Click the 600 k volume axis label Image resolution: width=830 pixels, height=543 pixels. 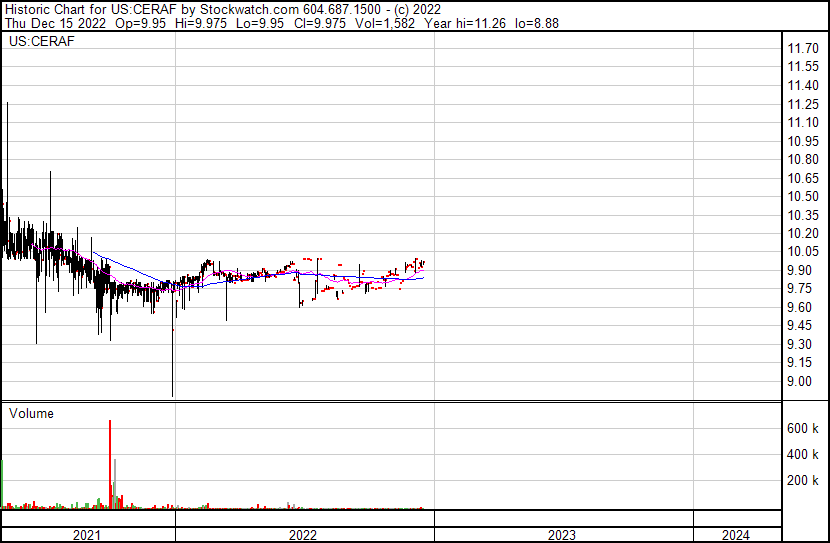[x=803, y=428]
